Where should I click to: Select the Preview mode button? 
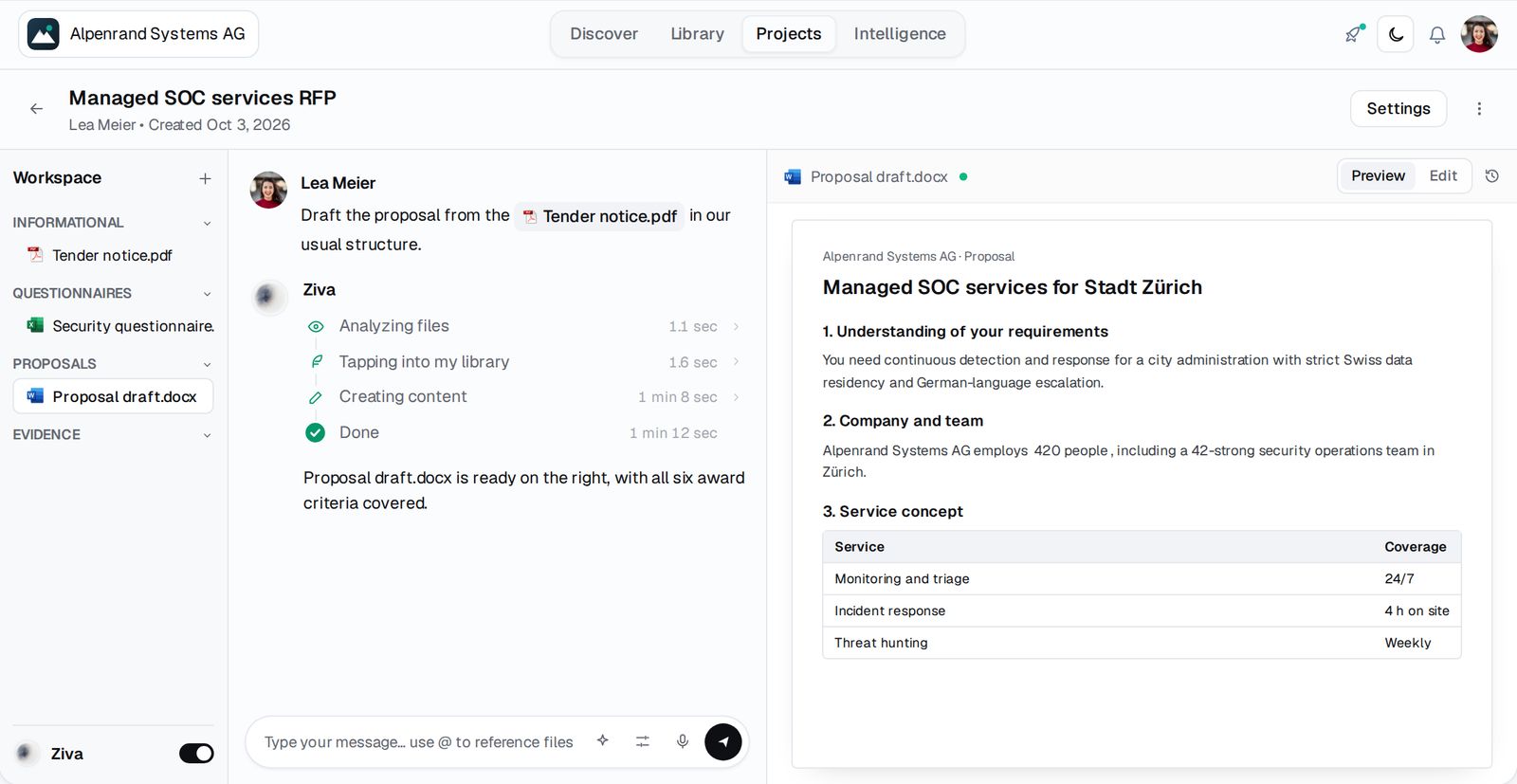coord(1379,176)
